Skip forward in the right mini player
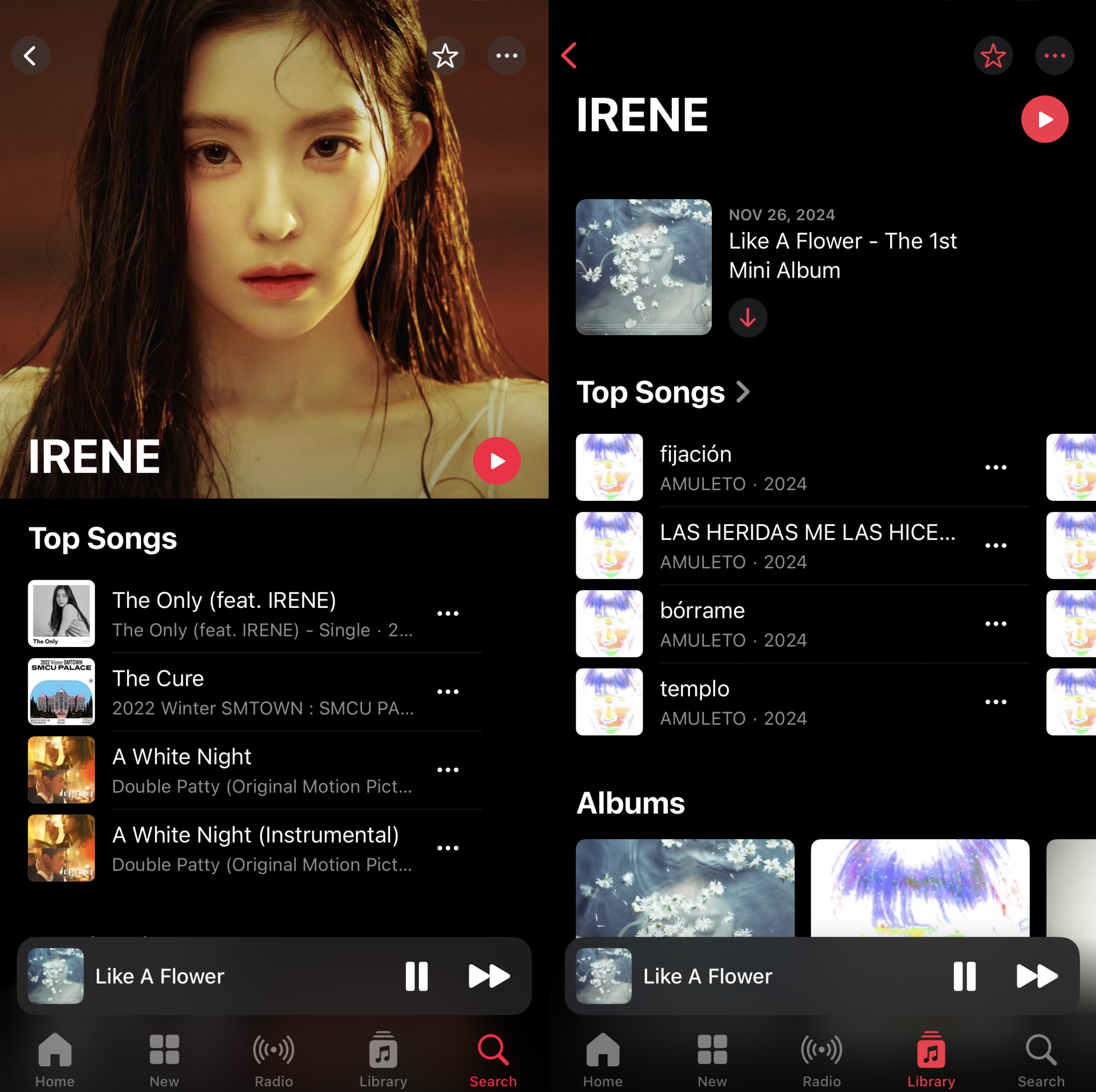This screenshot has height=1092, width=1096. pyautogui.click(x=1037, y=976)
